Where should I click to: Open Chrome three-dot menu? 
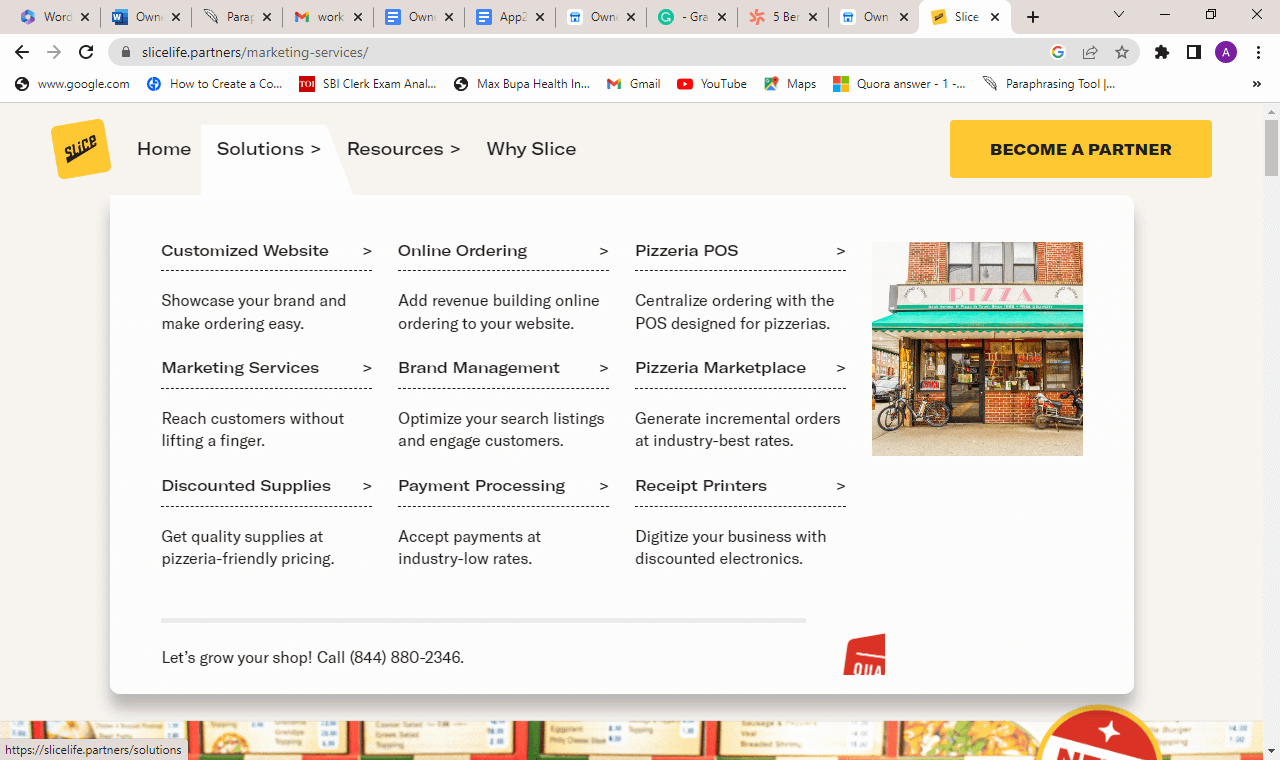(1258, 52)
